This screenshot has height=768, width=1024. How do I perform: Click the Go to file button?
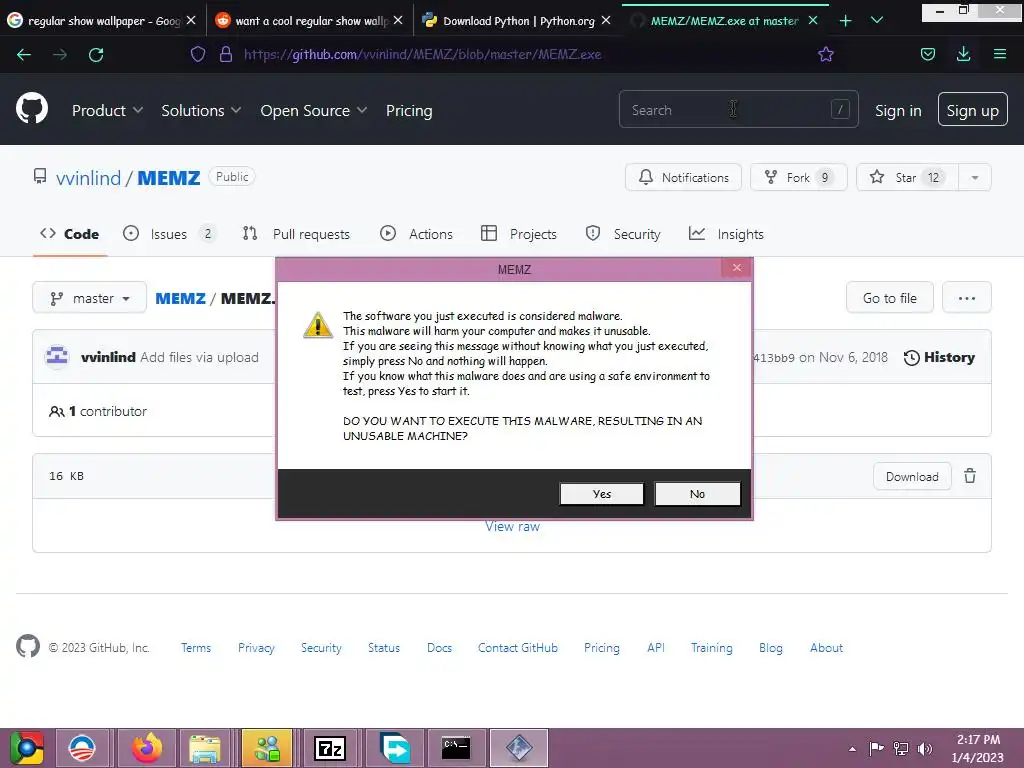point(889,298)
